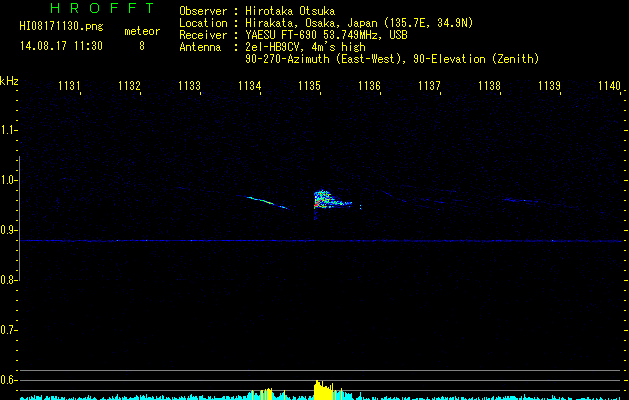Click the gray vertical range bar on the frequency axis
Viewport: 629px width, 400px height.
(20, 218)
